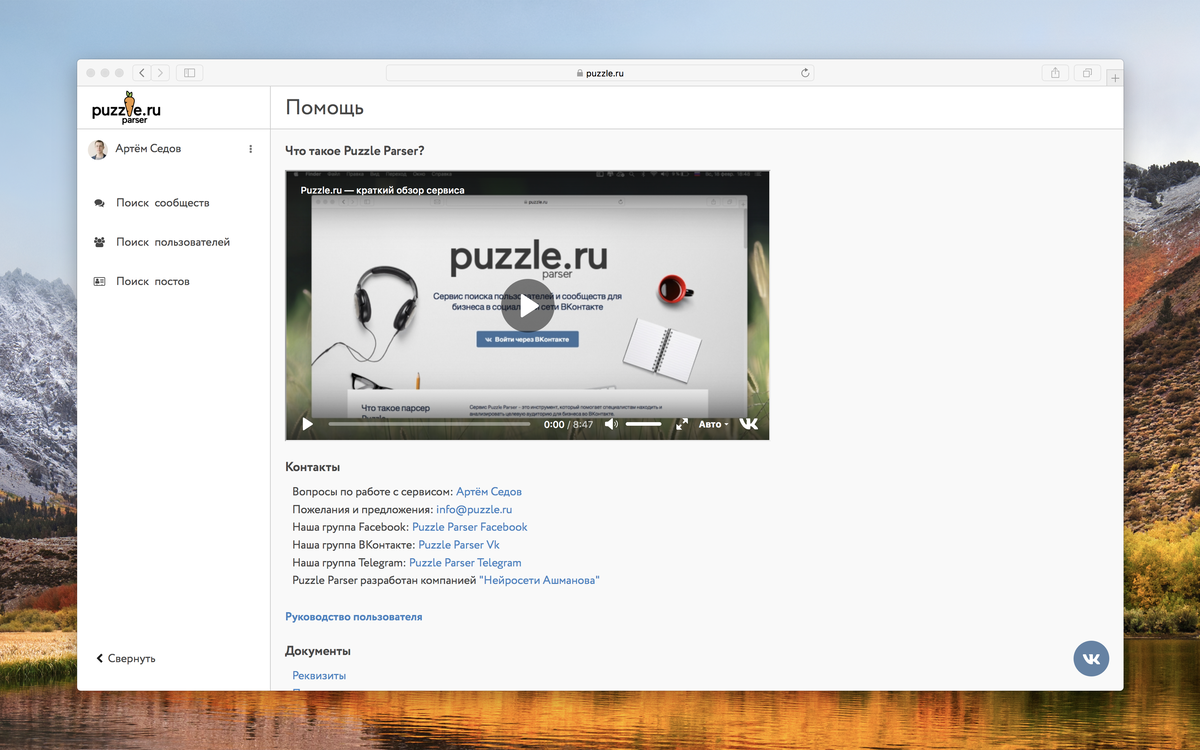Click the video title "Puzzle.ru — краткий обзор сервиса"
This screenshot has width=1200, height=750.
(x=383, y=190)
